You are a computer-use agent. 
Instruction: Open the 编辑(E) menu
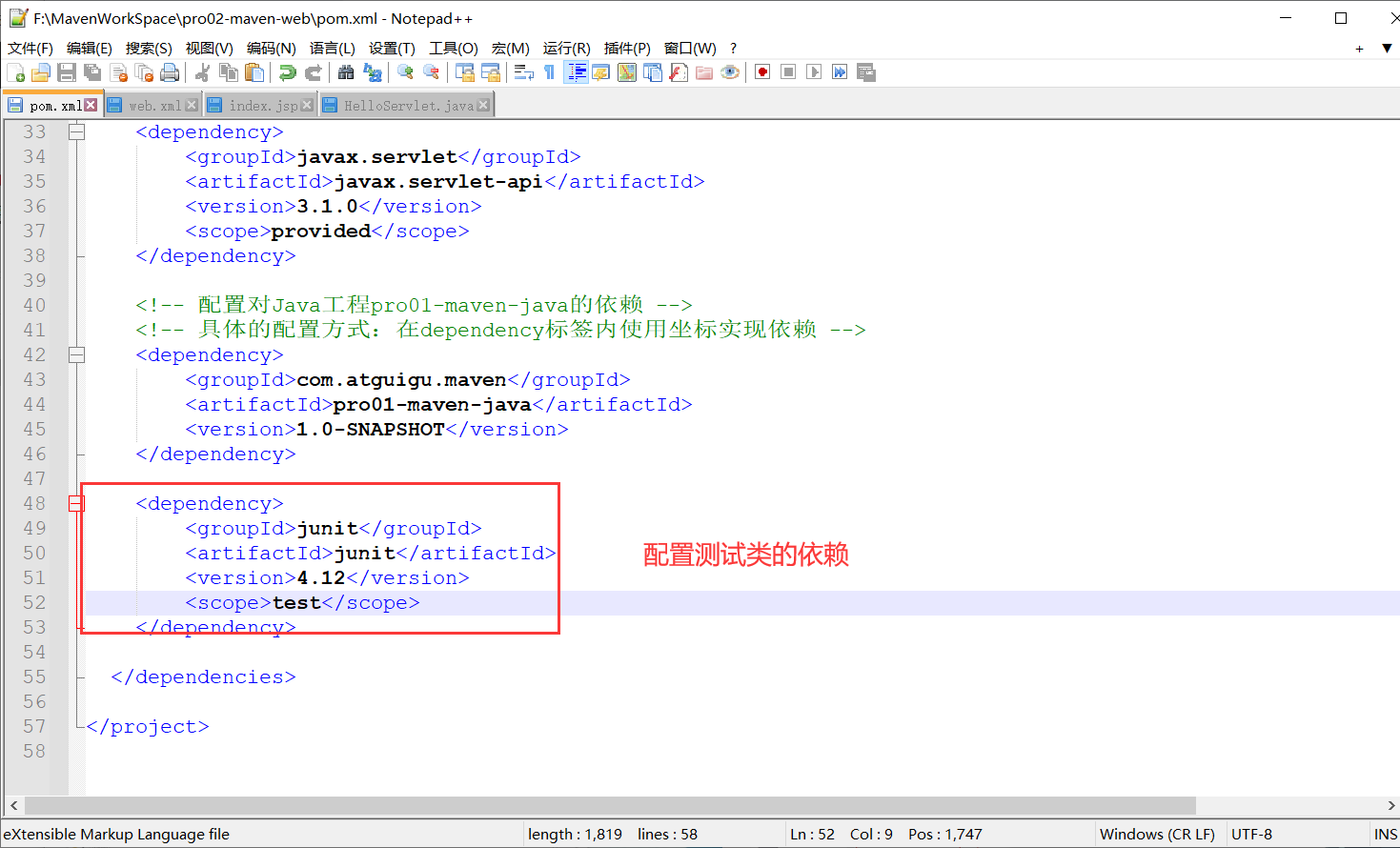tap(90, 49)
